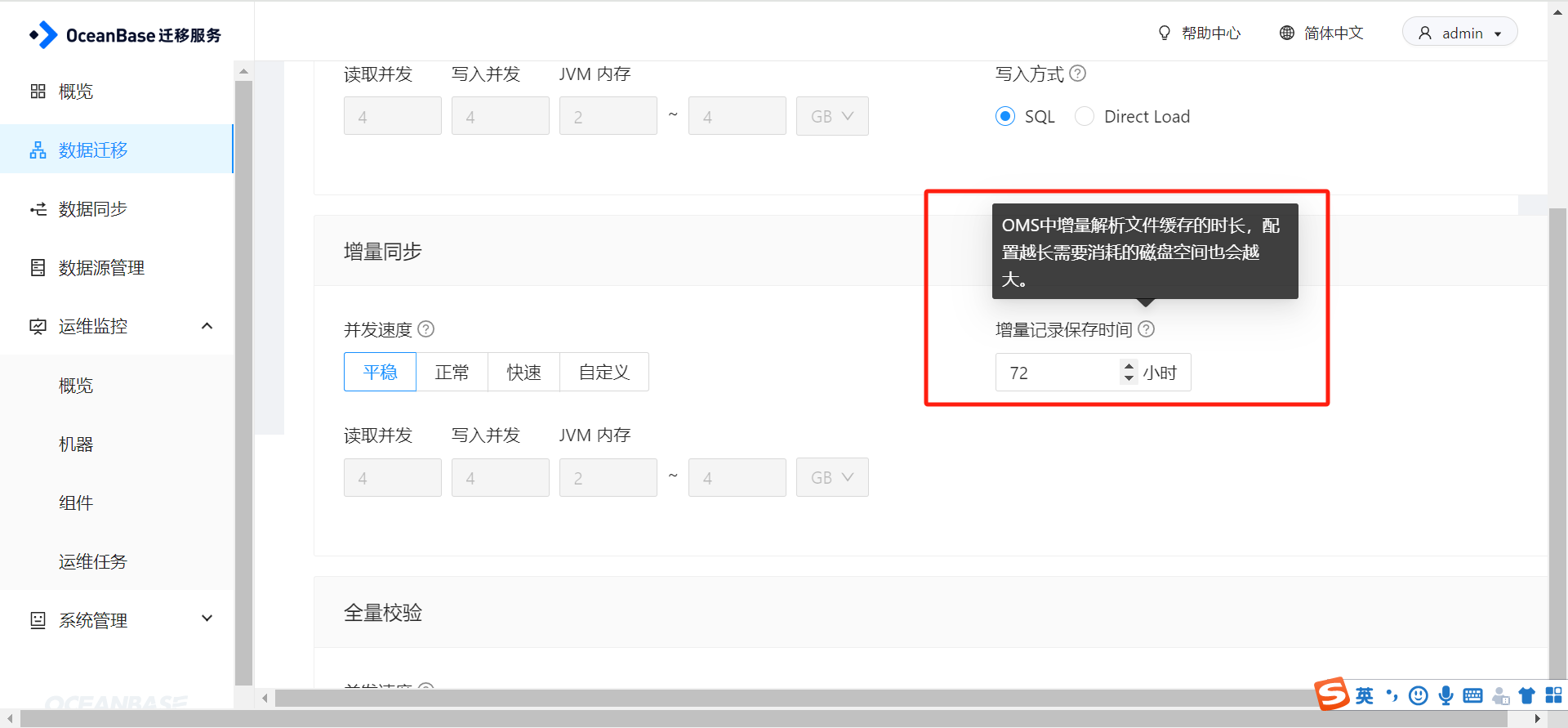The image size is (1568, 728).
Task: Click the Sogou user account icon
Action: 1501,695
